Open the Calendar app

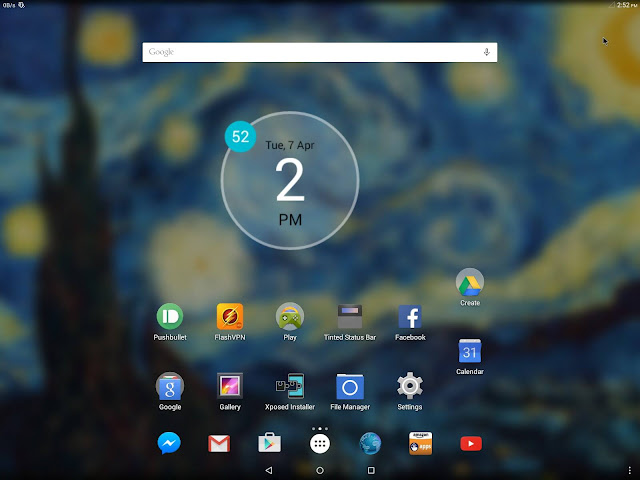coord(470,351)
